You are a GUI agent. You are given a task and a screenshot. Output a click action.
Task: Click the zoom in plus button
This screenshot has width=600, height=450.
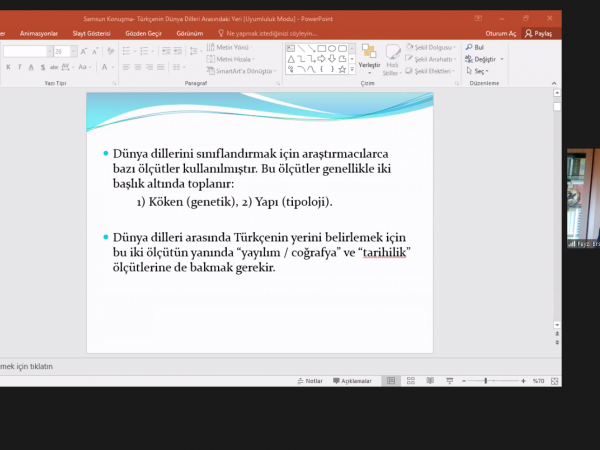coord(523,381)
